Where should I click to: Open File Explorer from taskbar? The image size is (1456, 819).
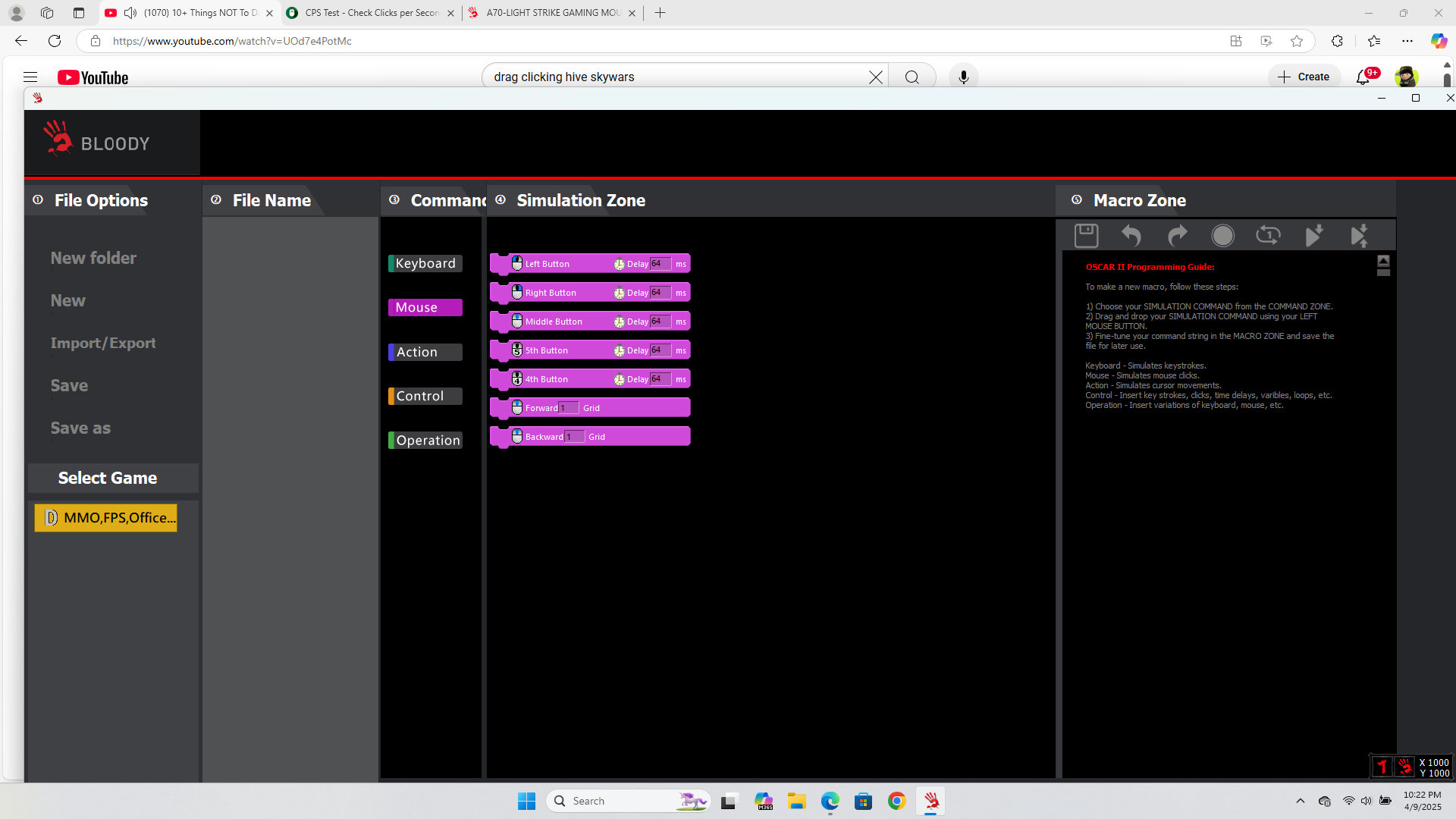(x=796, y=802)
